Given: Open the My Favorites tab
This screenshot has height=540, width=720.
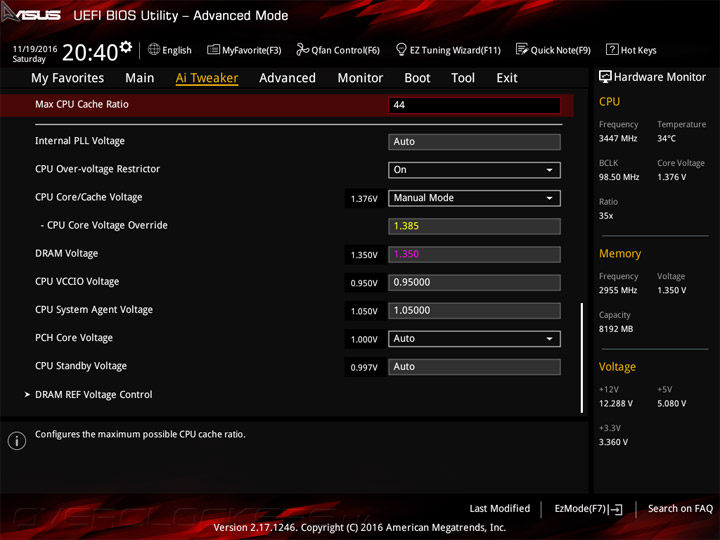Looking at the screenshot, I should tap(68, 78).
